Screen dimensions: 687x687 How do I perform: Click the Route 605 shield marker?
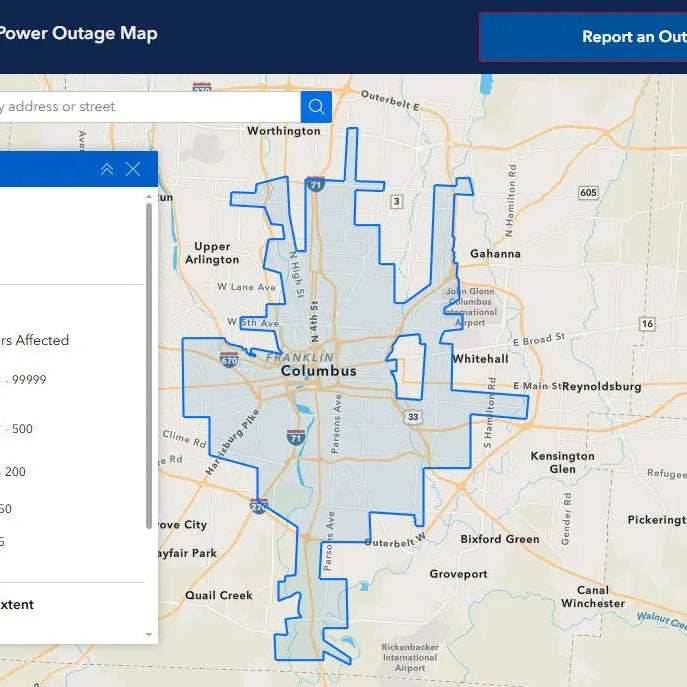pos(588,192)
